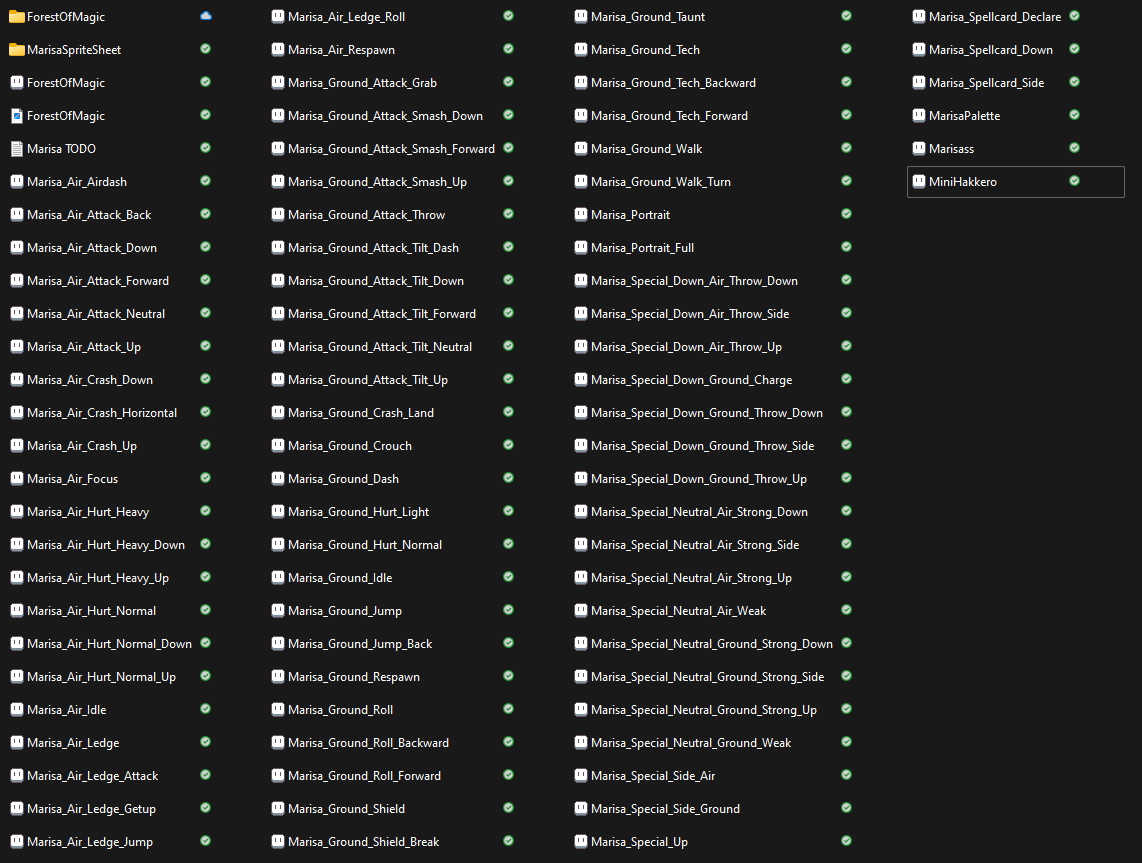Image resolution: width=1142 pixels, height=863 pixels.
Task: Select the file named Marisa_Air_Attack_Neutral
Action: (96, 314)
